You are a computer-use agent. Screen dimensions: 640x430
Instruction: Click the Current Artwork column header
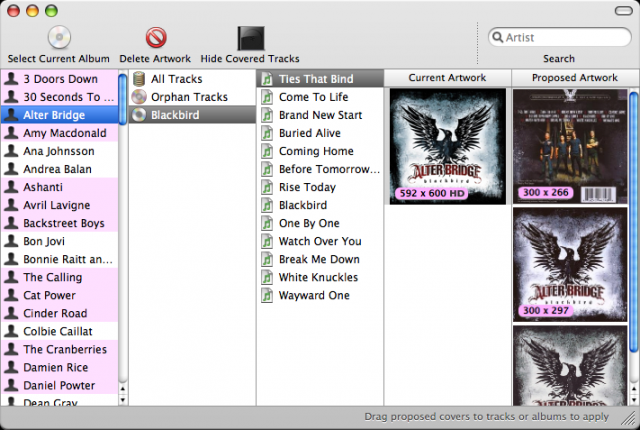(447, 78)
